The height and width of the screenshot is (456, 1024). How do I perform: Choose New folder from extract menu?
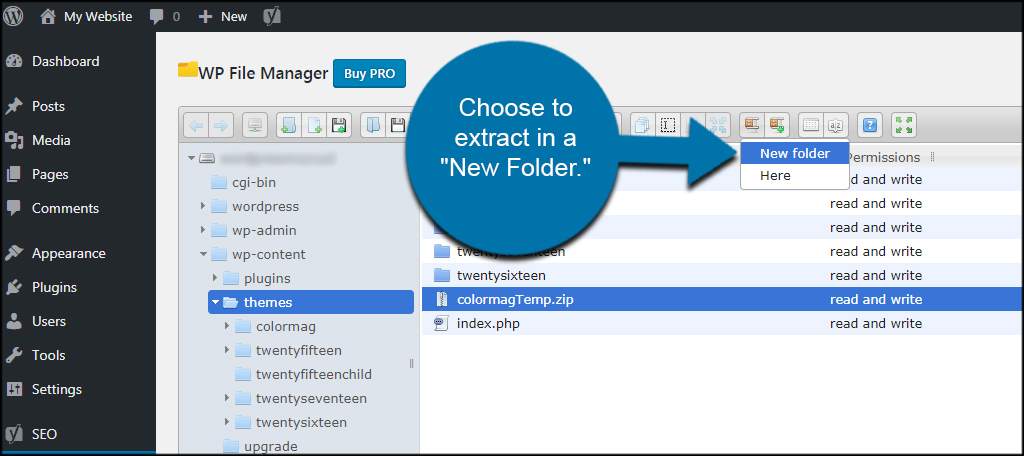(x=795, y=154)
